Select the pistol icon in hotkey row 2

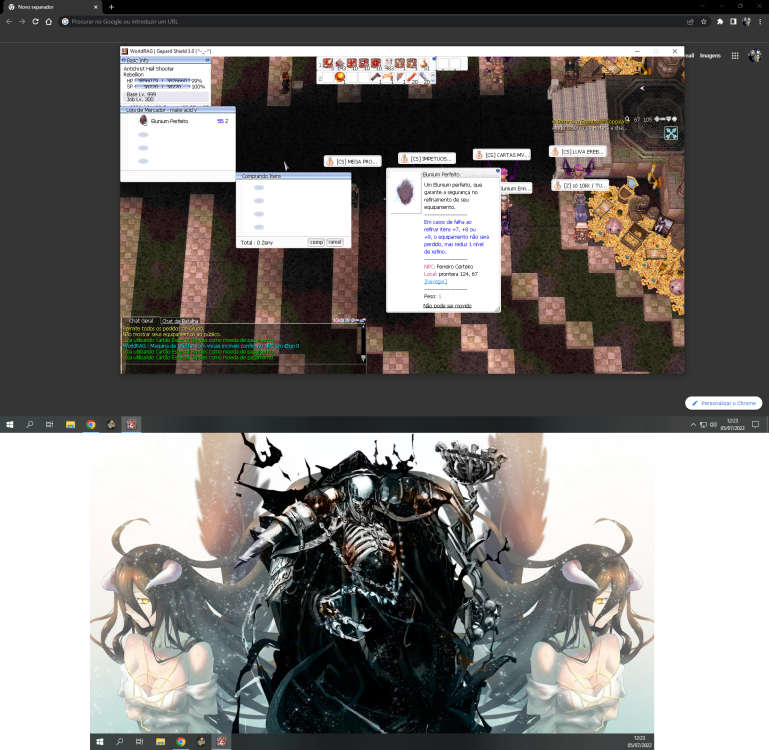click(376, 77)
